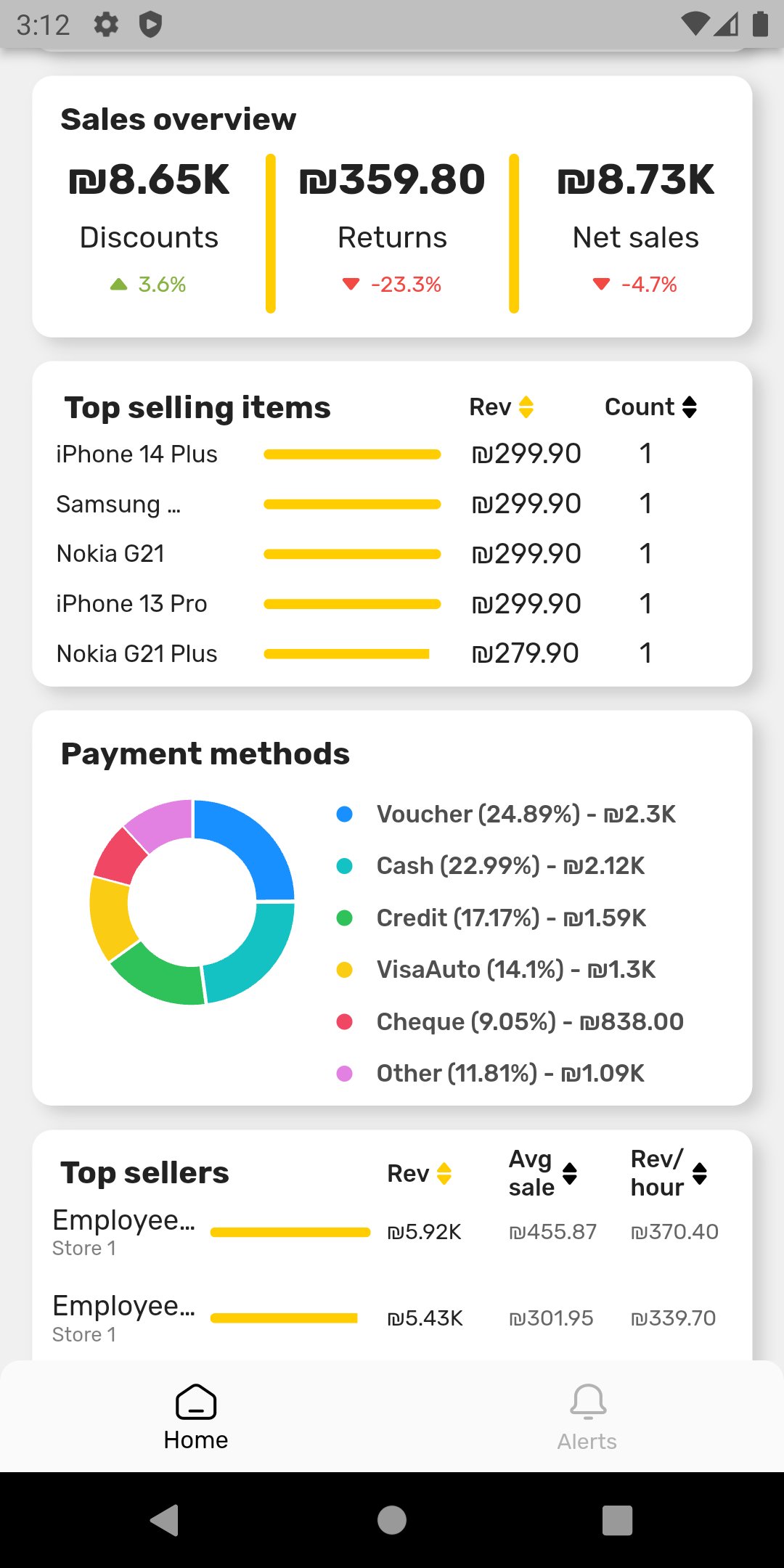The height and width of the screenshot is (1568, 784).
Task: Tap the settings gear in status bar
Action: pos(106,25)
